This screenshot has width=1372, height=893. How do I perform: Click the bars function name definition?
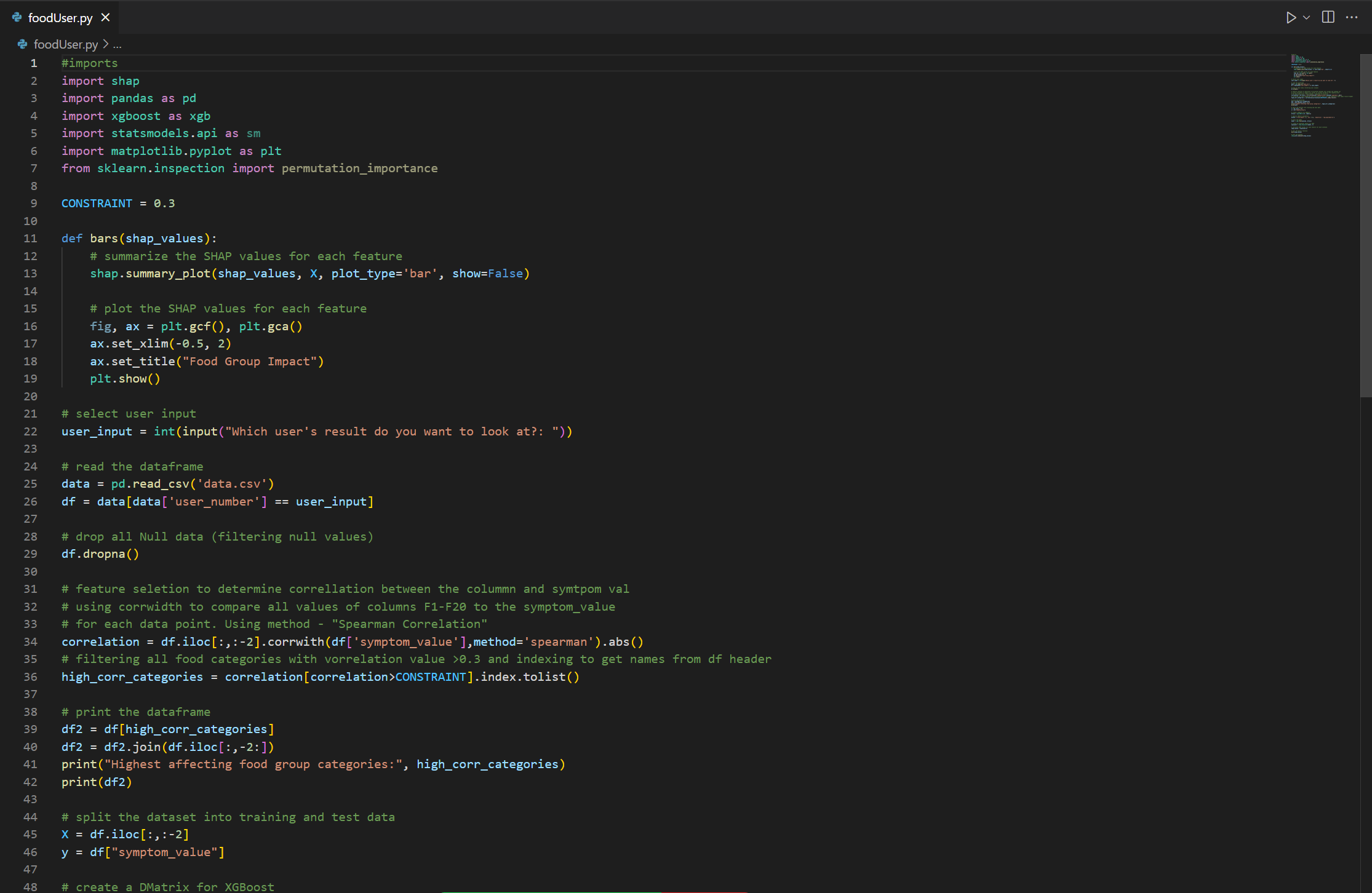pos(103,239)
